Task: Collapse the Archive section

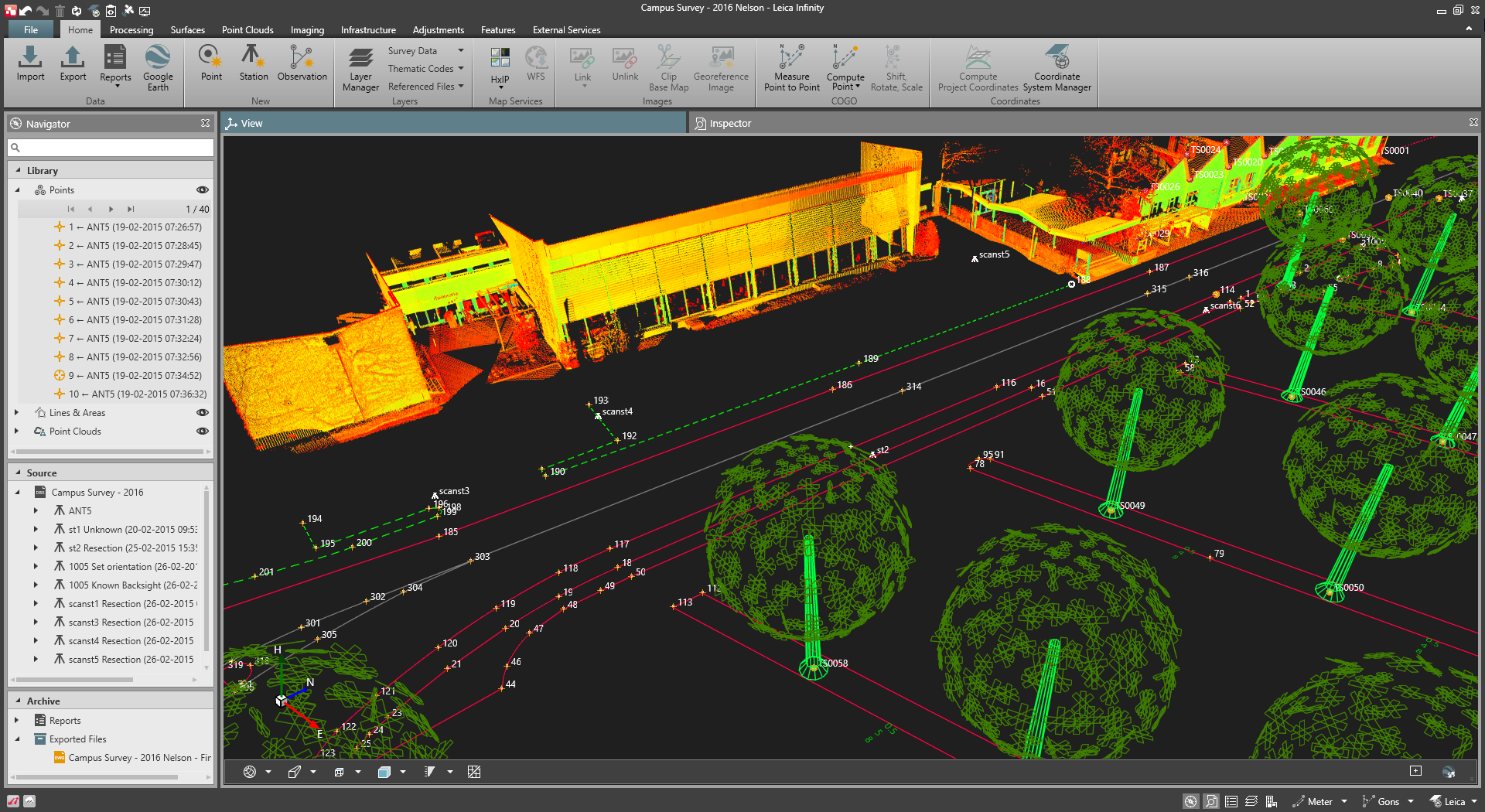Action: [18, 701]
